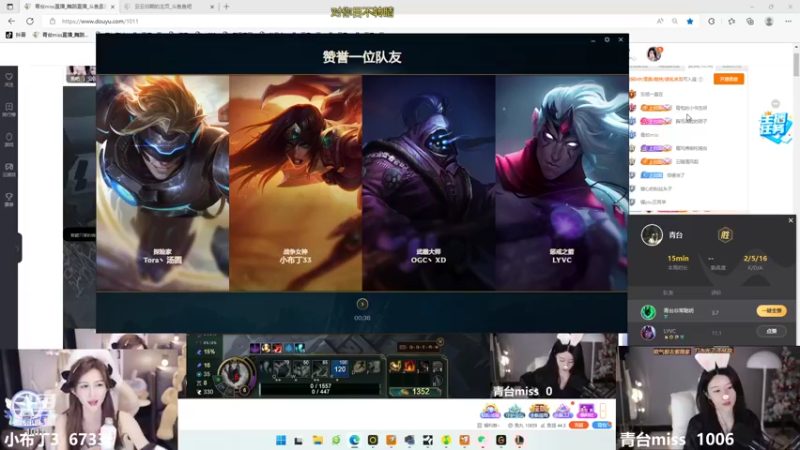Open the browser profile avatar

(x=769, y=21)
